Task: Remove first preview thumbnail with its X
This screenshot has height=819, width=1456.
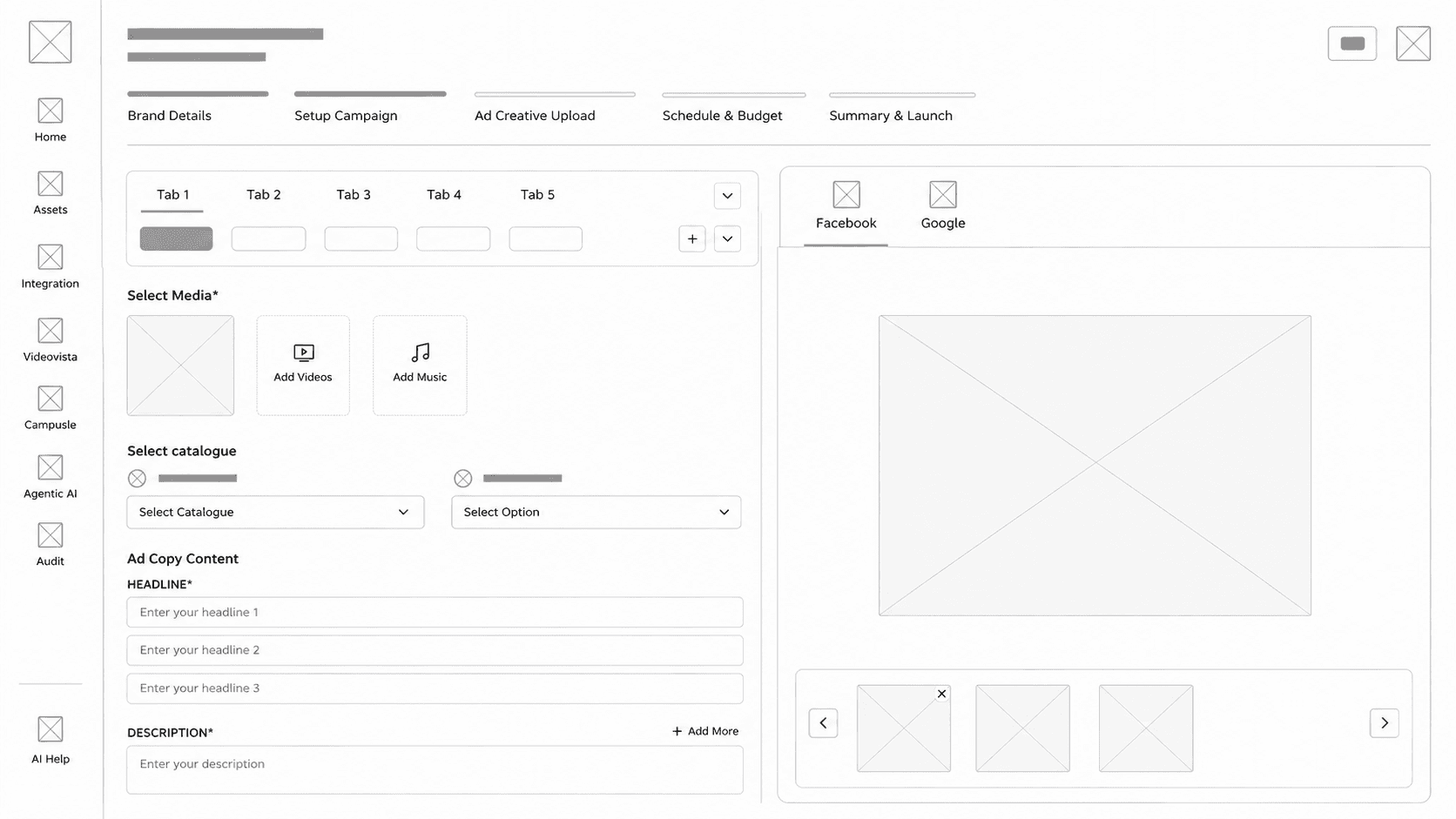Action: (941, 694)
